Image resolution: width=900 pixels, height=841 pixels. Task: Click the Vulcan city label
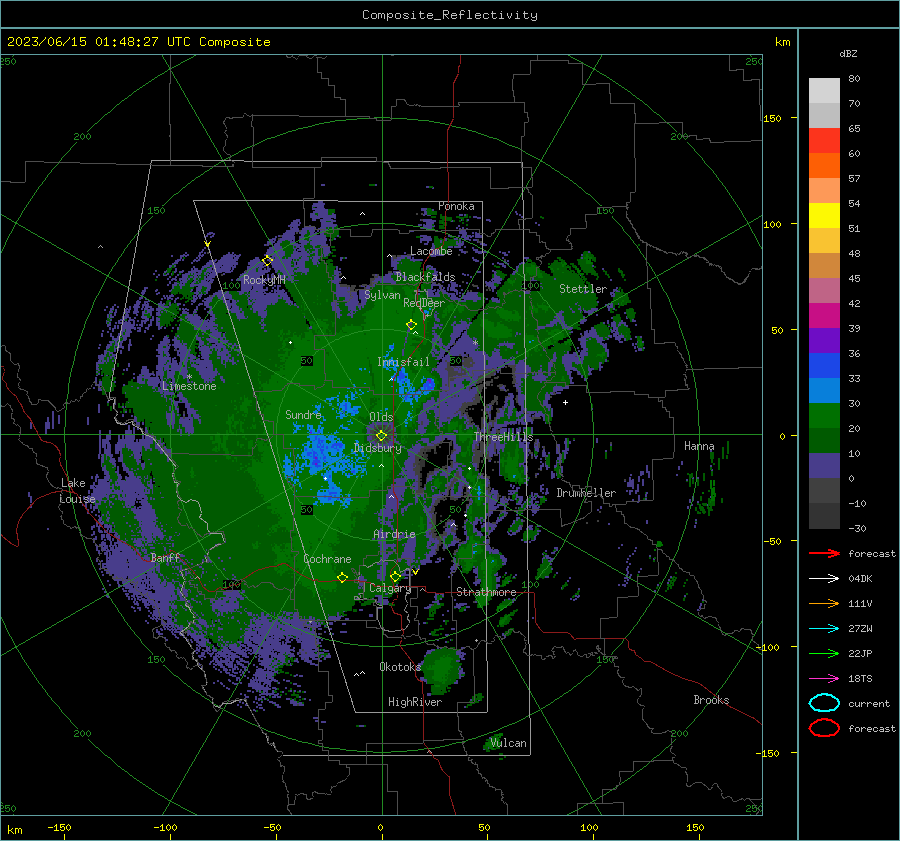tap(508, 743)
